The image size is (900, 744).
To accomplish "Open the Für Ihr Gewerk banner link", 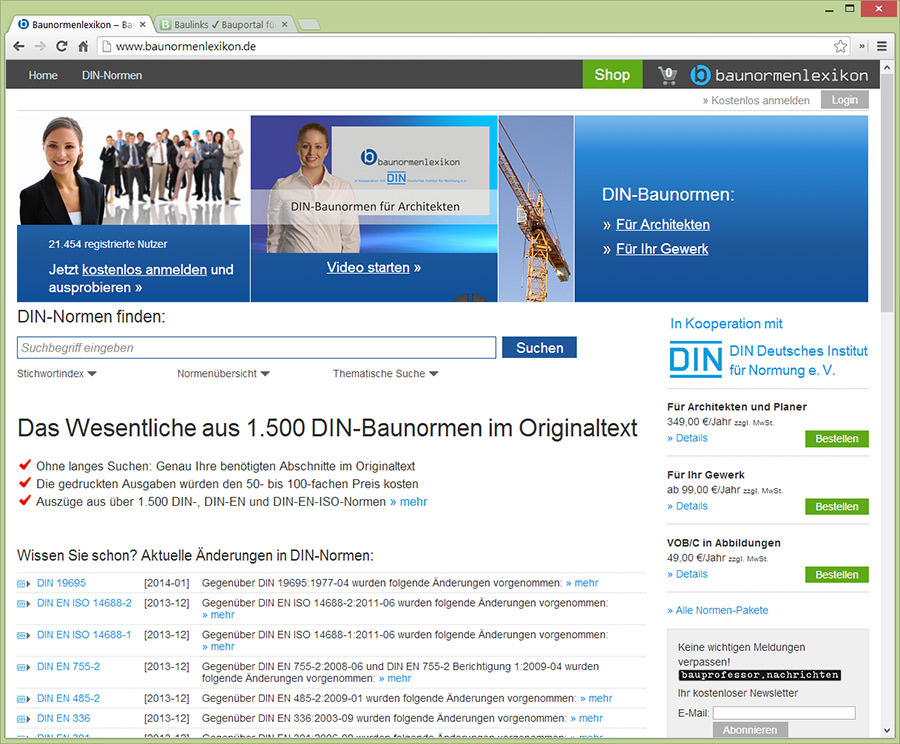I will [x=662, y=249].
